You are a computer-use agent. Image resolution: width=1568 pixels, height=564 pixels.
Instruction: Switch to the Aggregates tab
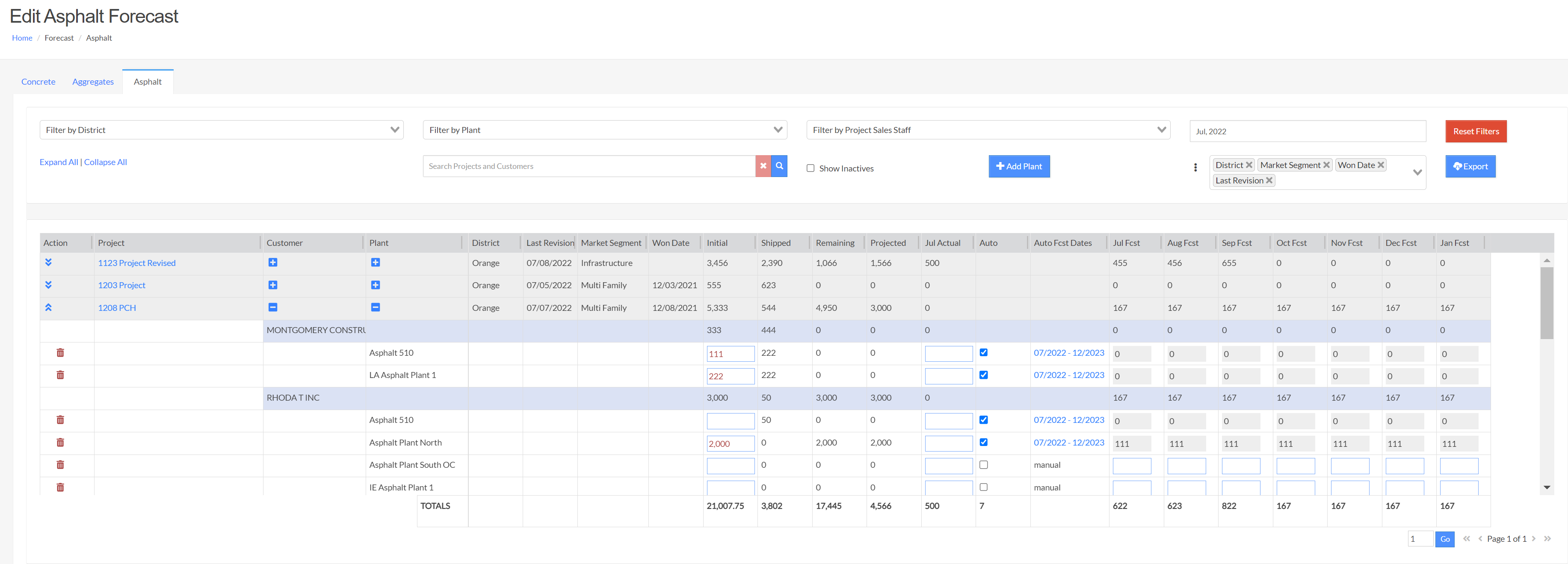(92, 82)
